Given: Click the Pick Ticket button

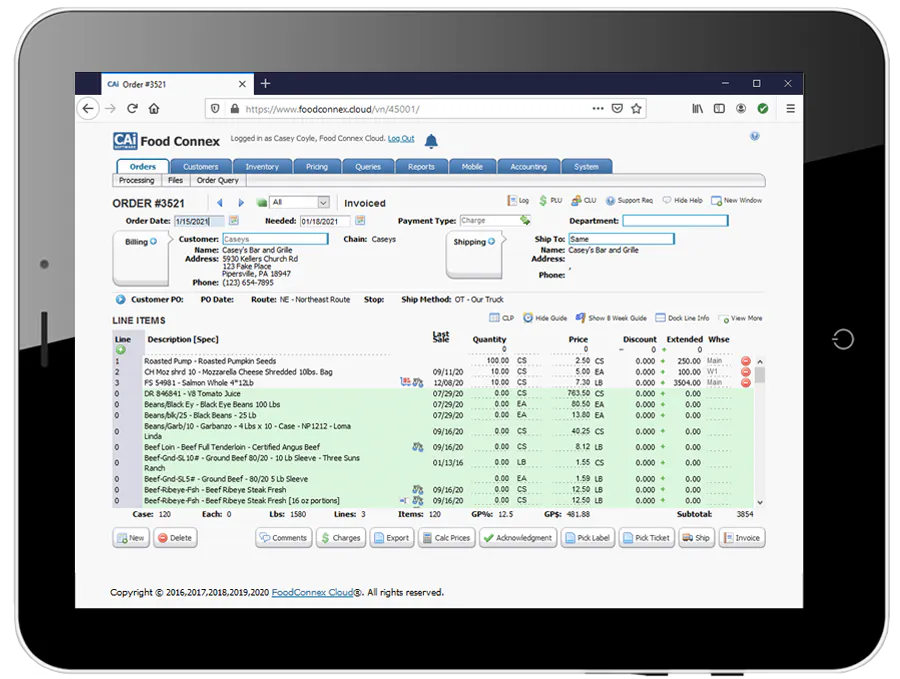Looking at the screenshot, I should [x=646, y=538].
